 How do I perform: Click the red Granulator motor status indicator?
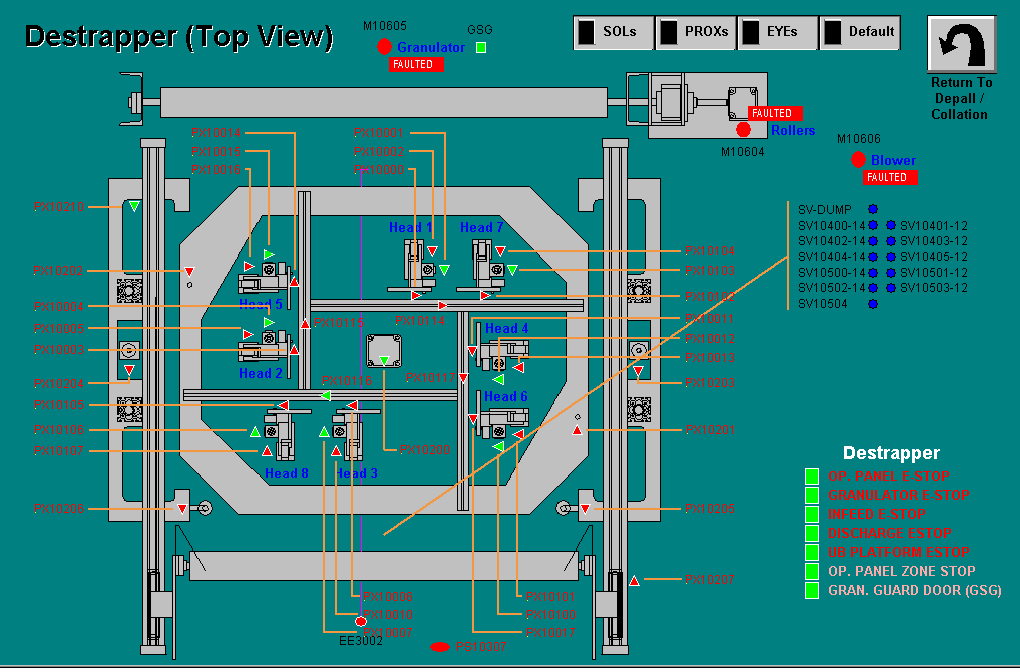point(385,47)
